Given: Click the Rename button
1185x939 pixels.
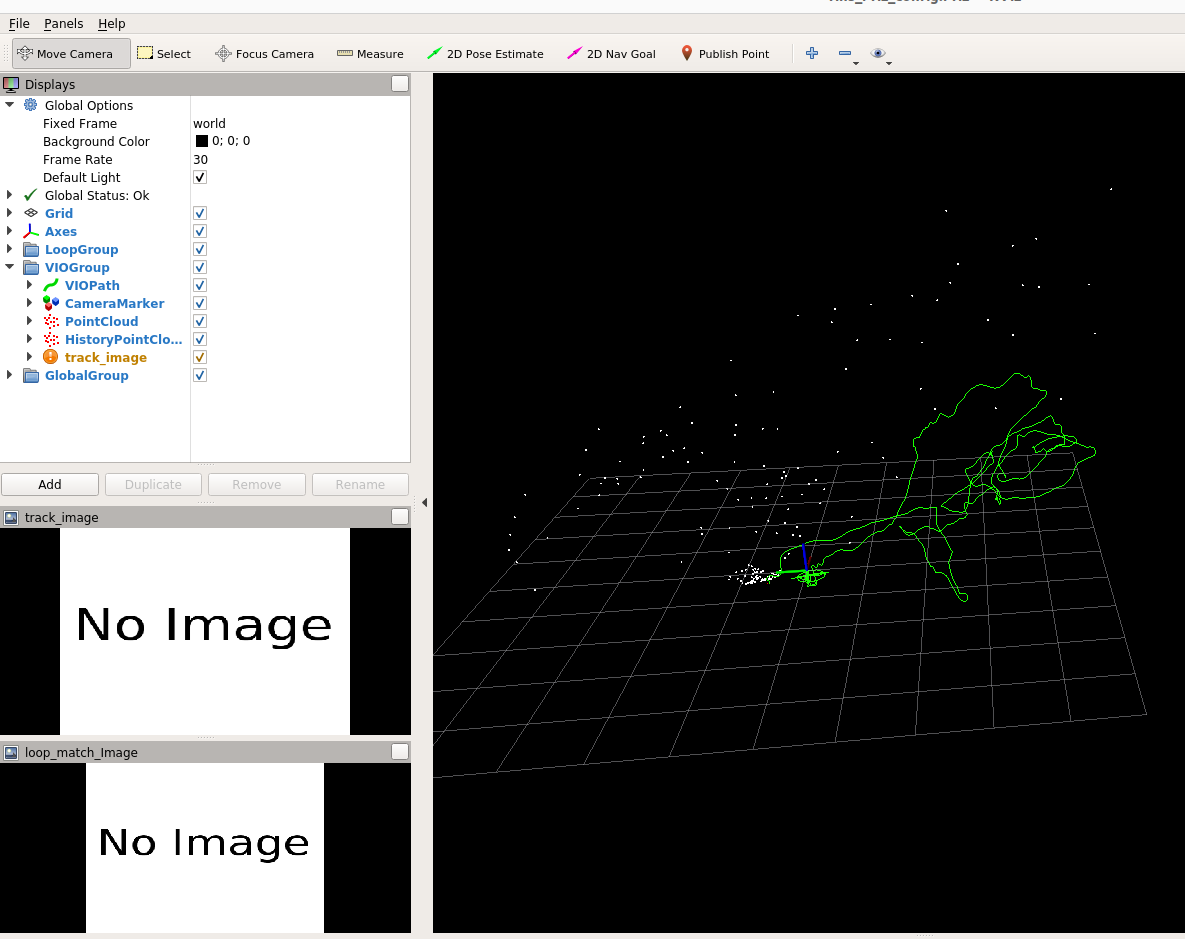Looking at the screenshot, I should pos(360,485).
